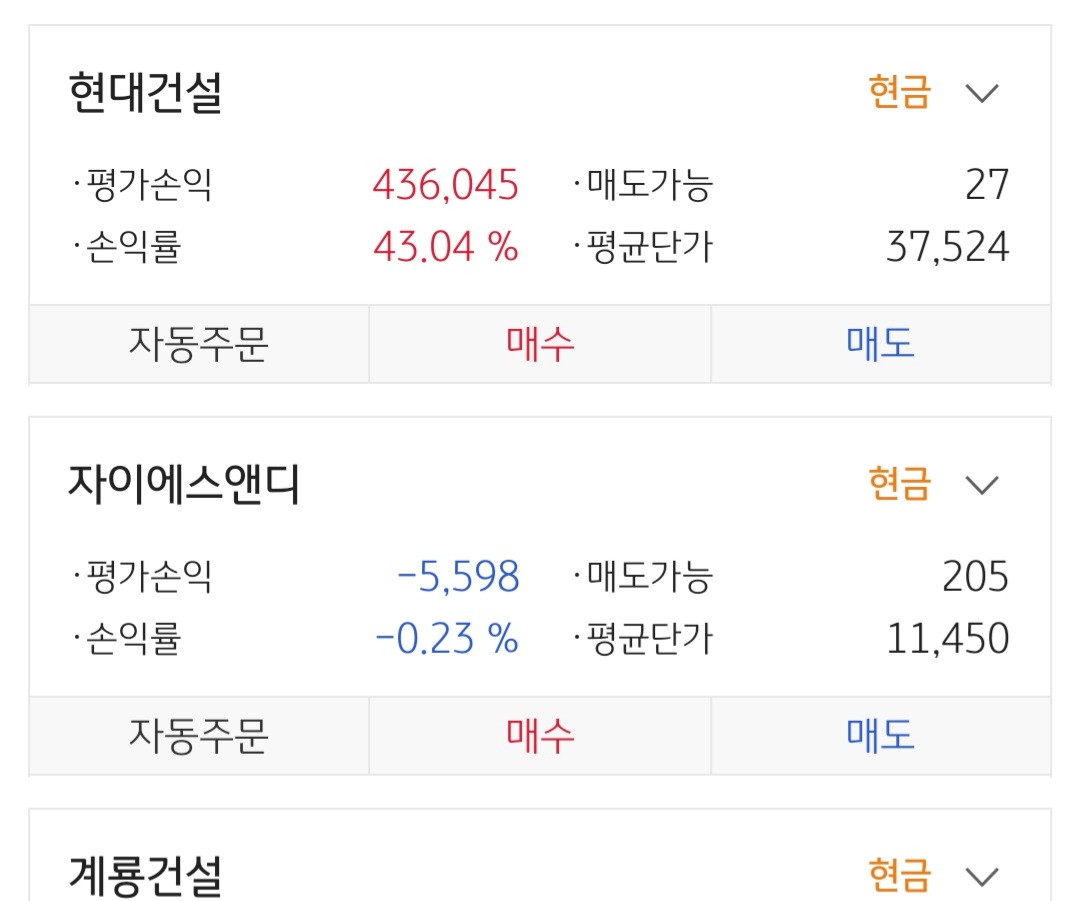Open the 계룡건설 stock name
The image size is (1080, 901).
(x=146, y=875)
